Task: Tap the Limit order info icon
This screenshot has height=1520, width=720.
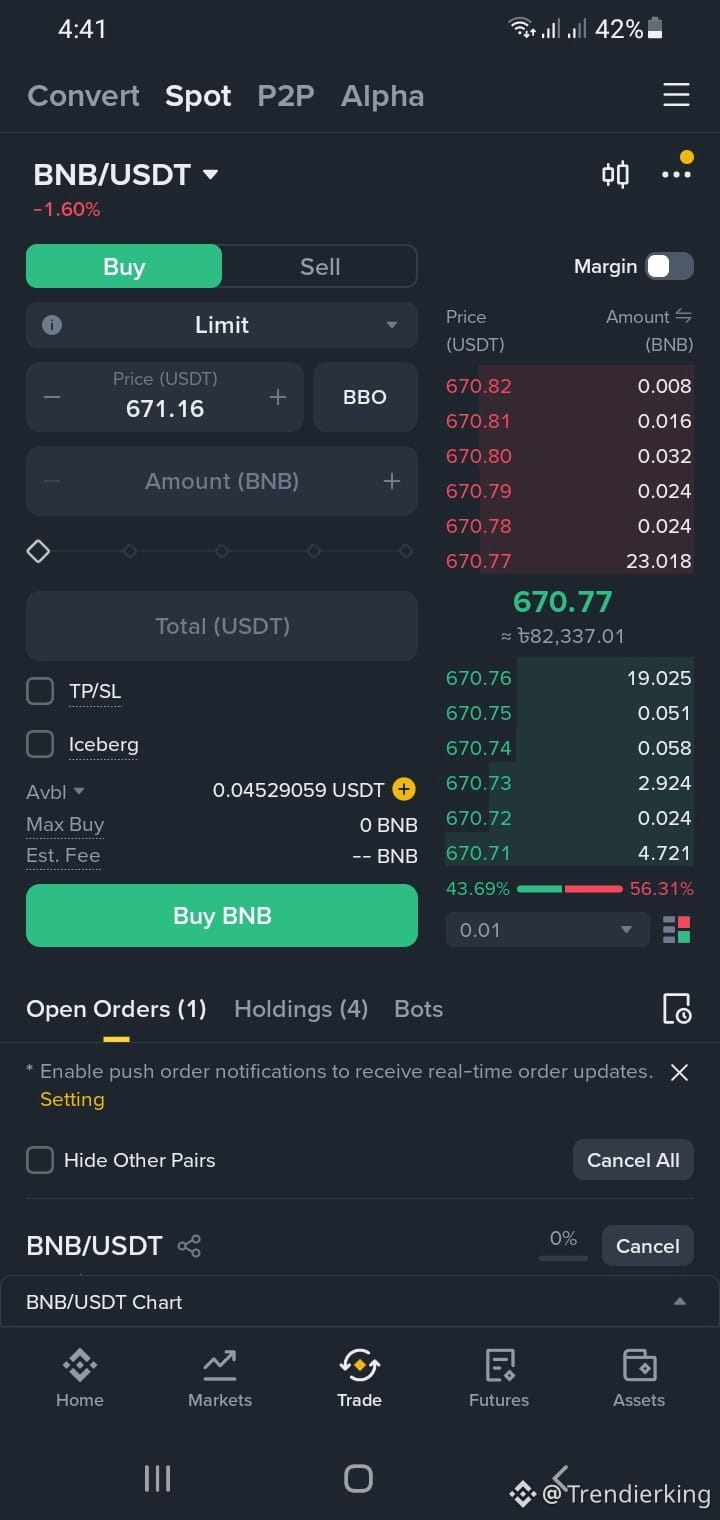Action: pos(52,325)
